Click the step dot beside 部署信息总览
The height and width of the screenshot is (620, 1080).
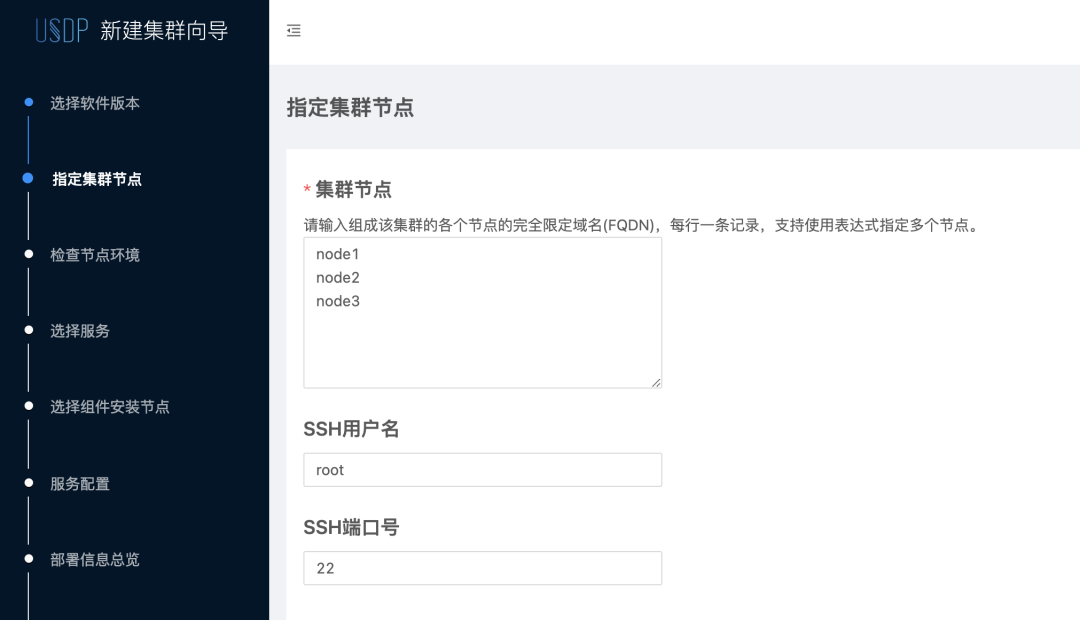(x=29, y=559)
